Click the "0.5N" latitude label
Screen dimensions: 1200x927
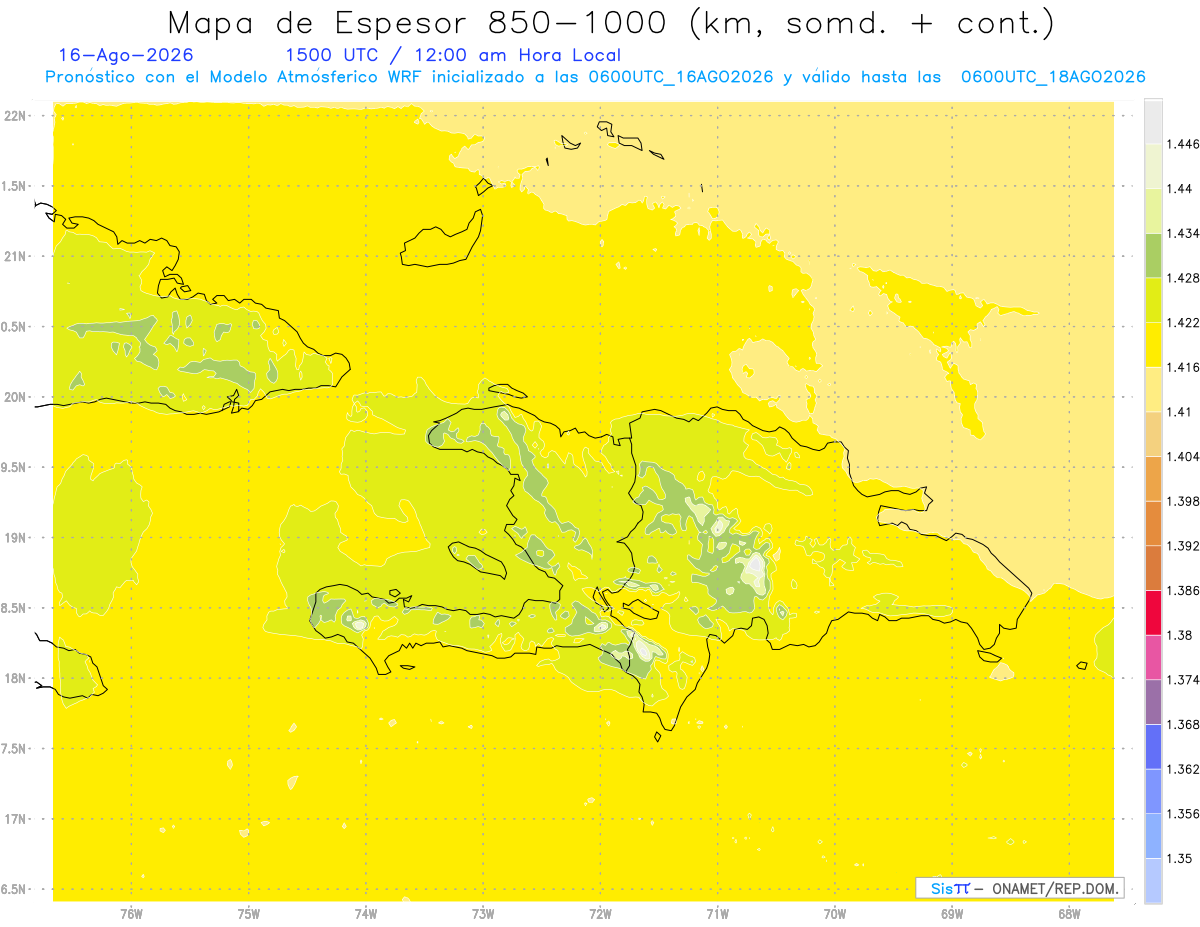tap(15, 327)
